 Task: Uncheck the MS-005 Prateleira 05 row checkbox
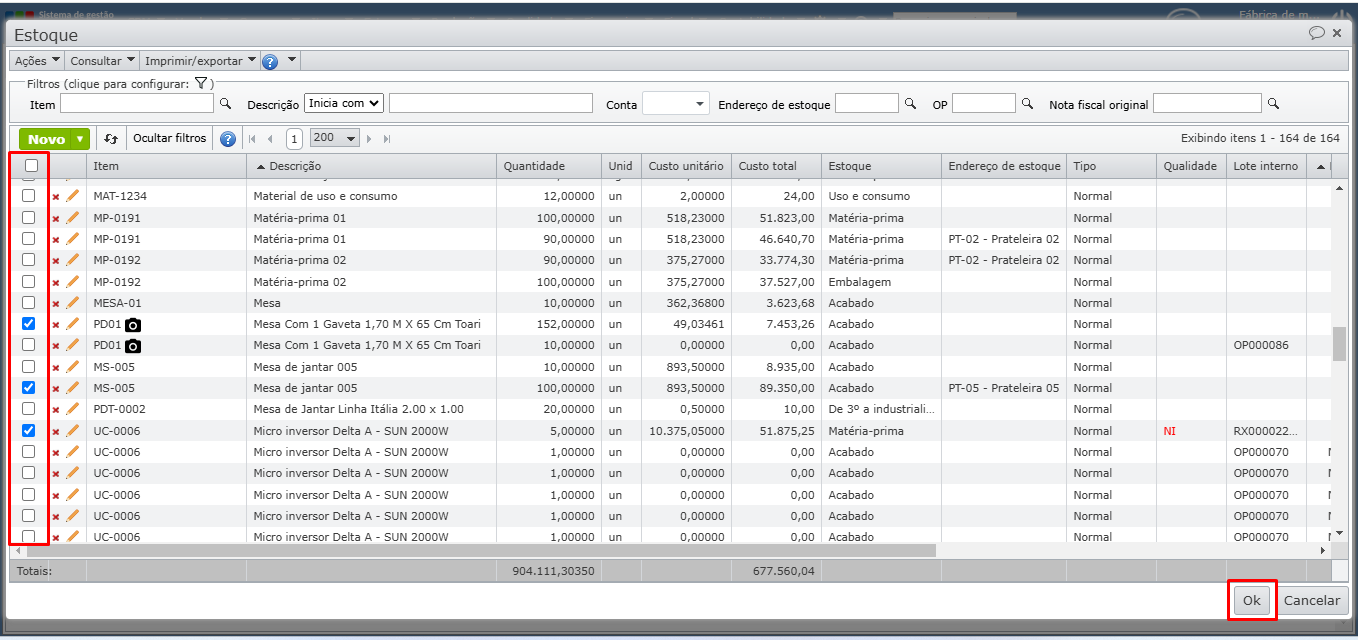tap(29, 387)
